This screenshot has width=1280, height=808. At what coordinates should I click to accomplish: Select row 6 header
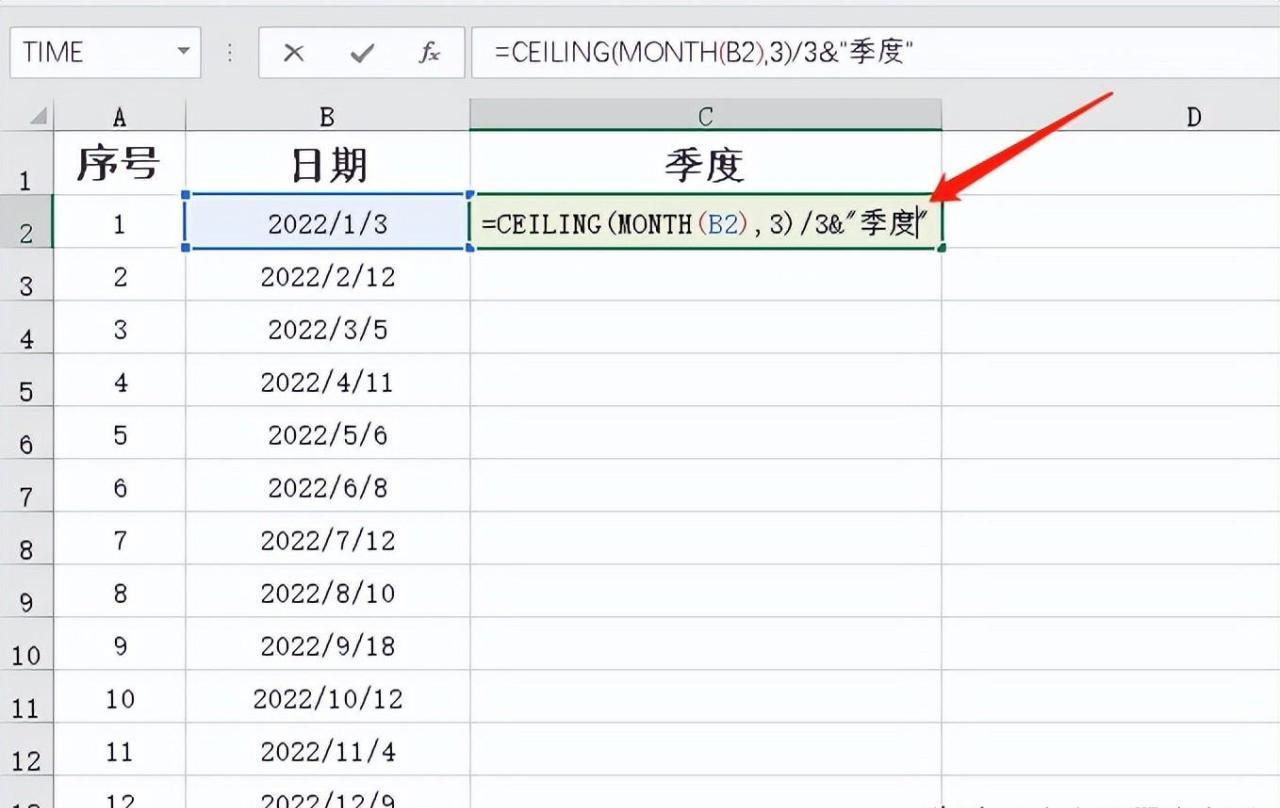coord(26,434)
